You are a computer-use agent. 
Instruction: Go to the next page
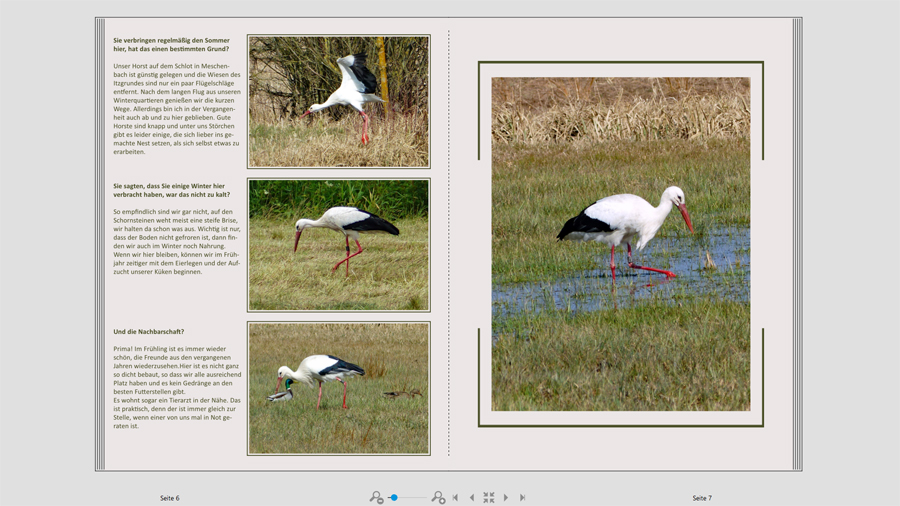pyautogui.click(x=506, y=497)
